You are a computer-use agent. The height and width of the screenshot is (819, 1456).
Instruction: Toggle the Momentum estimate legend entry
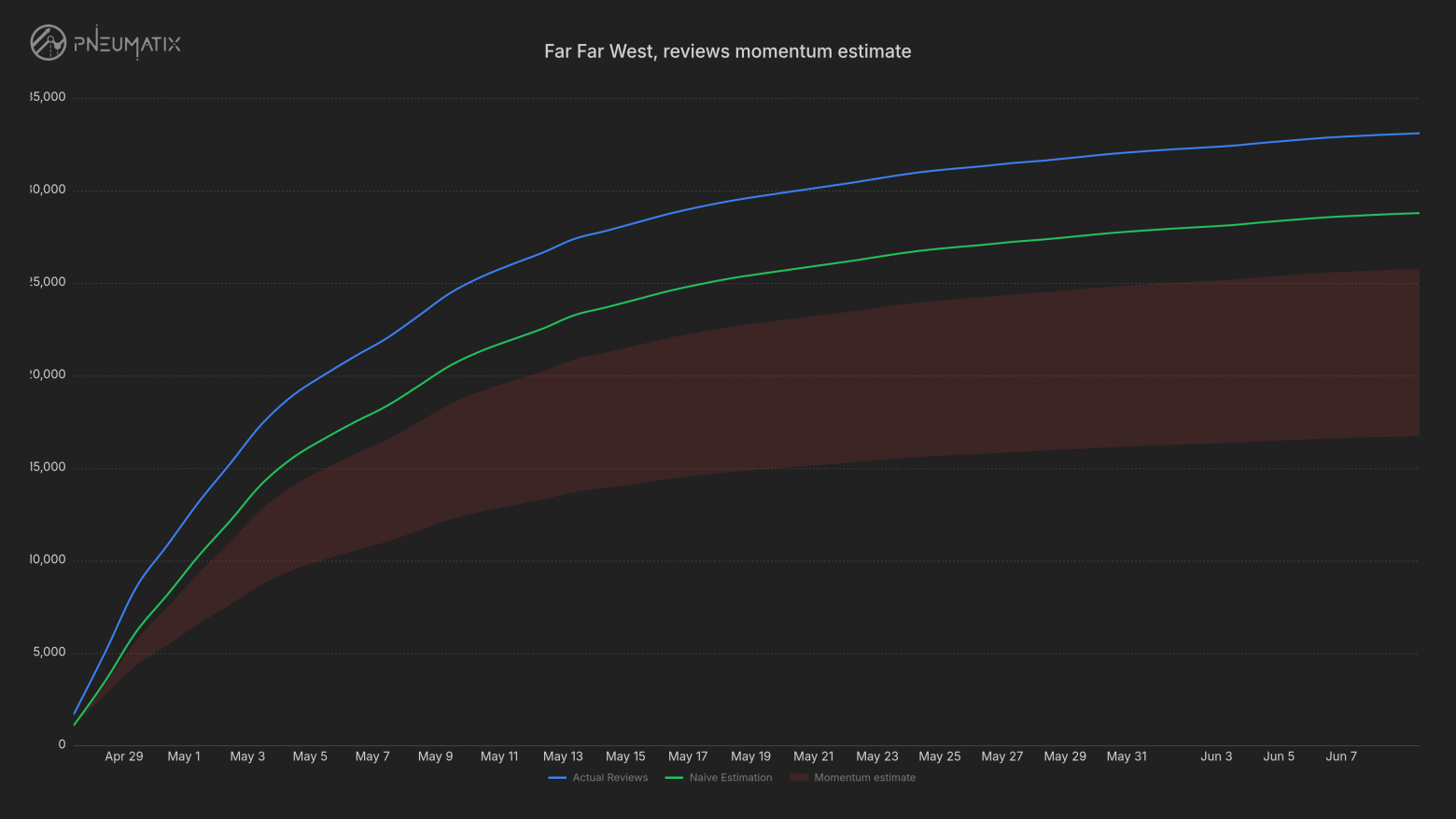click(x=853, y=777)
